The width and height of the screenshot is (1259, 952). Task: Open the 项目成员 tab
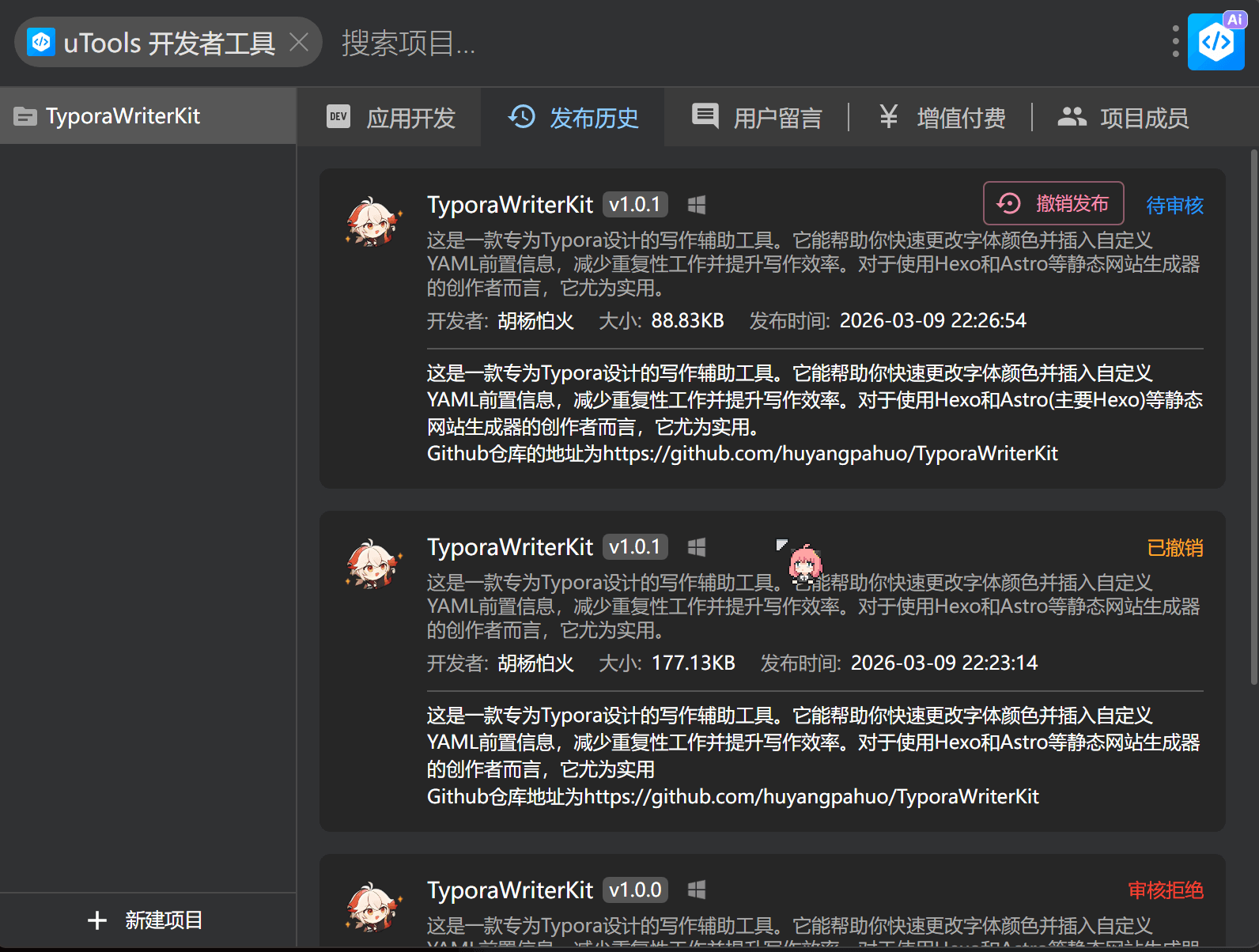click(x=1123, y=118)
